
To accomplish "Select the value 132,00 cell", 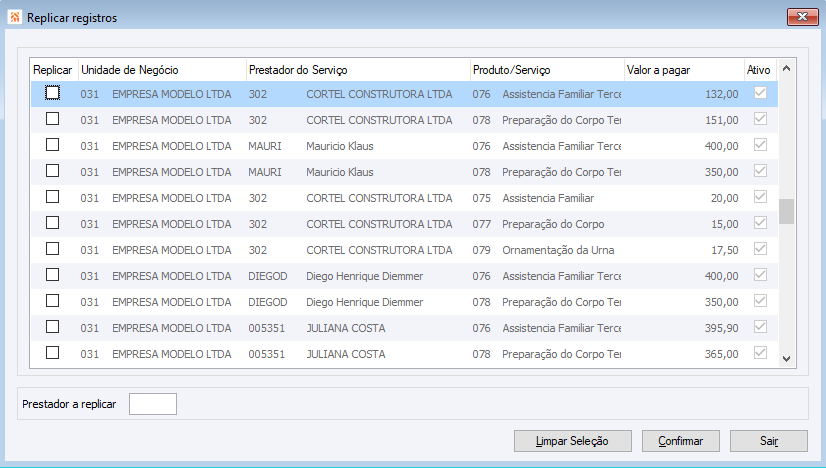I will point(722,94).
